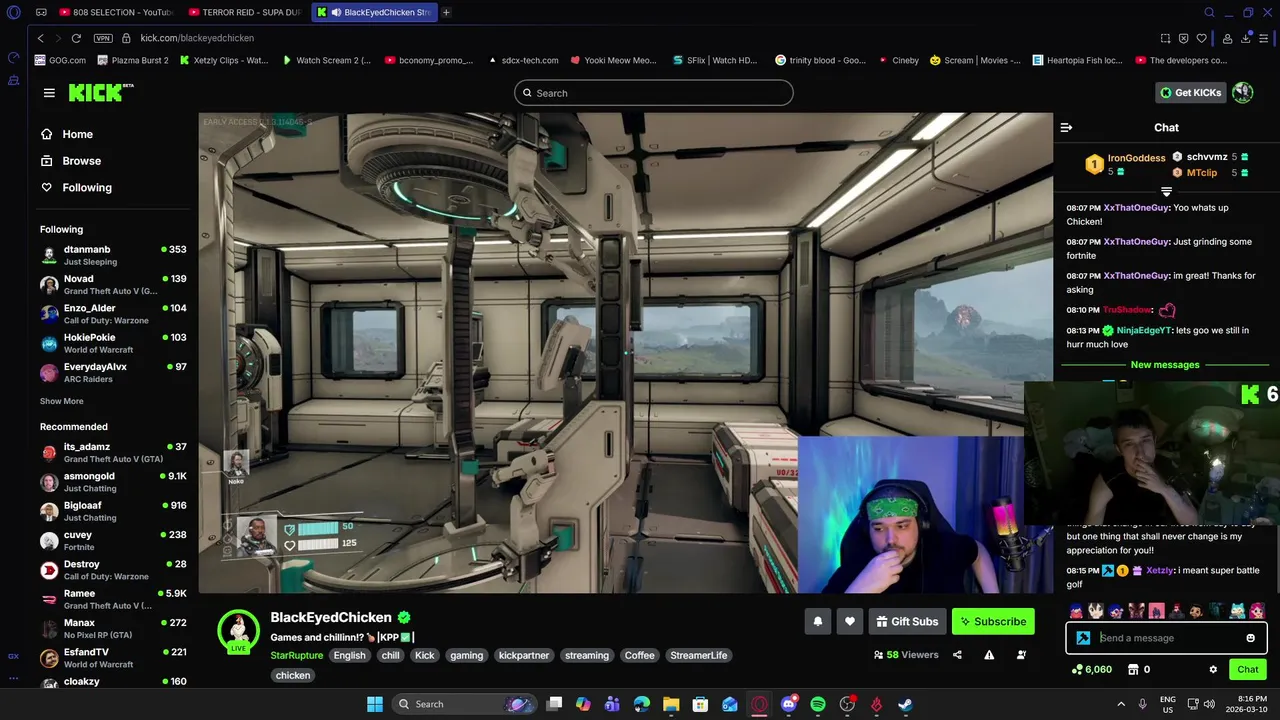Image resolution: width=1280 pixels, height=720 pixels.
Task: Go back in browser history
Action: click(x=40, y=38)
